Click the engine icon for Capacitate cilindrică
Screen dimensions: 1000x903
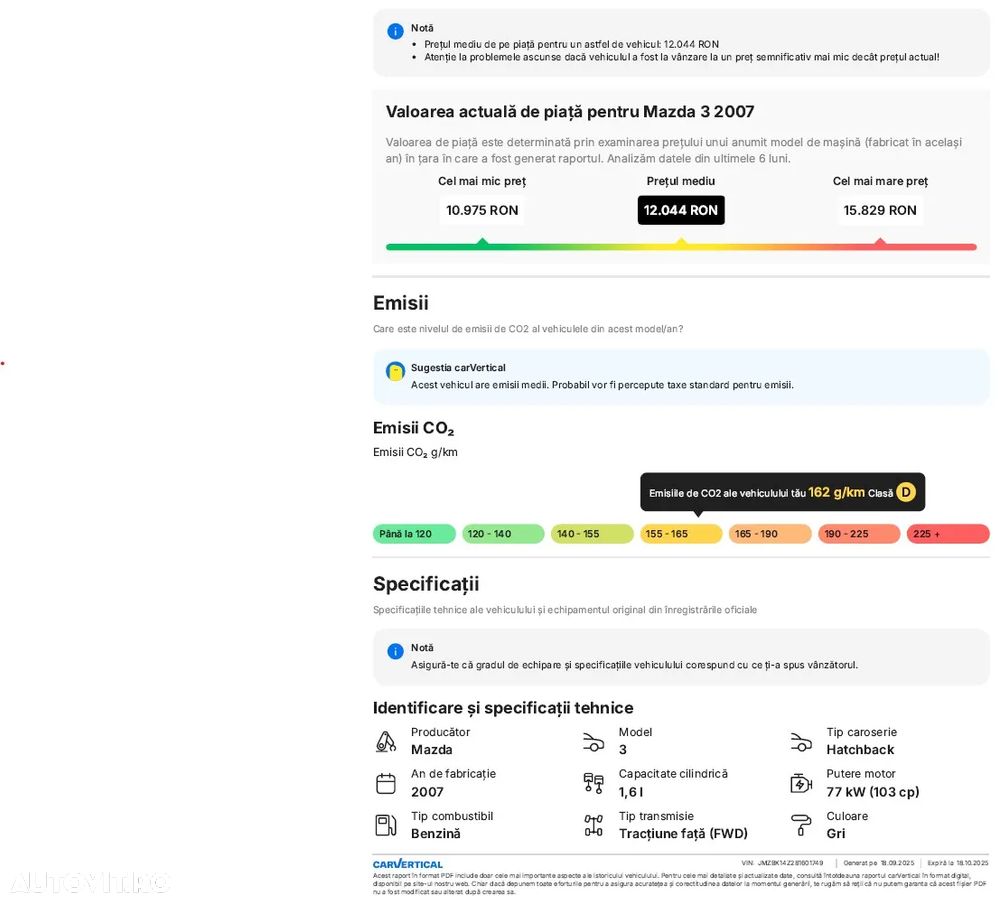pos(594,784)
